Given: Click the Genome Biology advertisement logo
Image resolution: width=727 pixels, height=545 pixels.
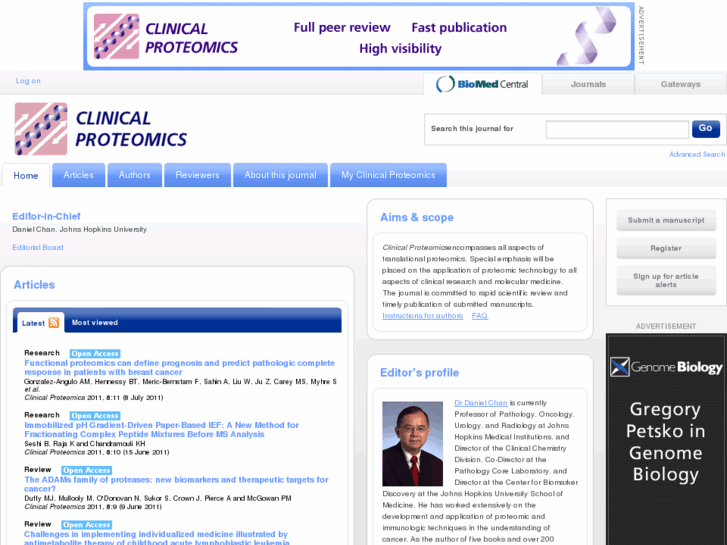Looking at the screenshot, I should 666,367.
